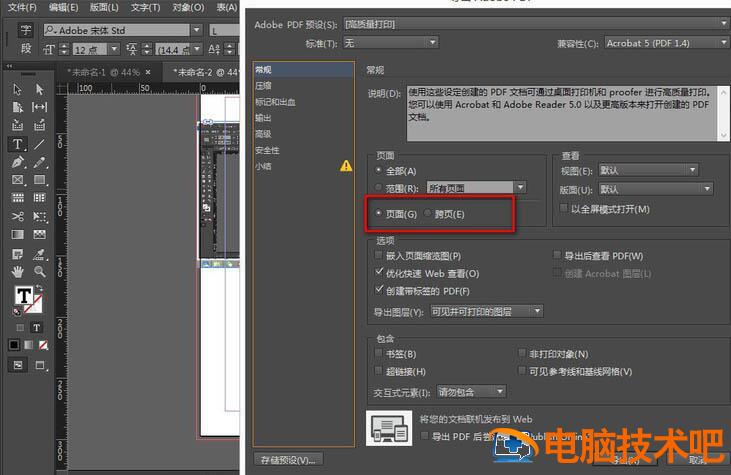Click the formatting affects text T icon
This screenshot has height=475, width=731.
[x=36, y=328]
